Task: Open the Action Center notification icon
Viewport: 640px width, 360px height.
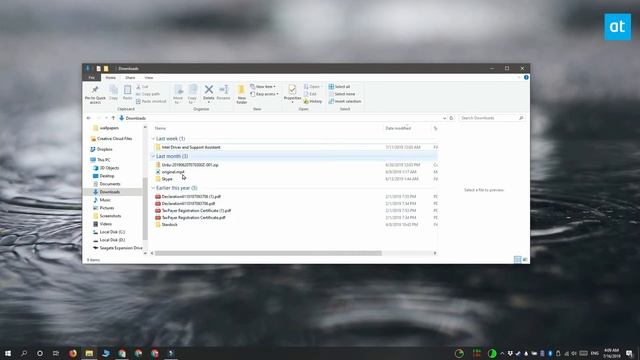Action: tap(629, 353)
